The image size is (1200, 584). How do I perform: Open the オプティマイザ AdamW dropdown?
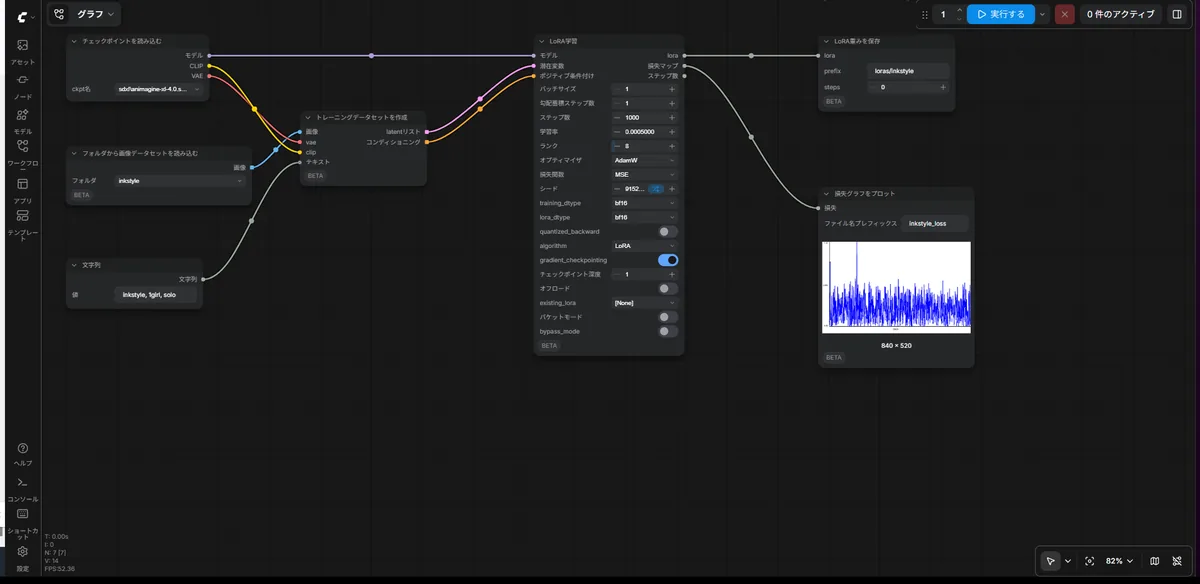[644, 160]
